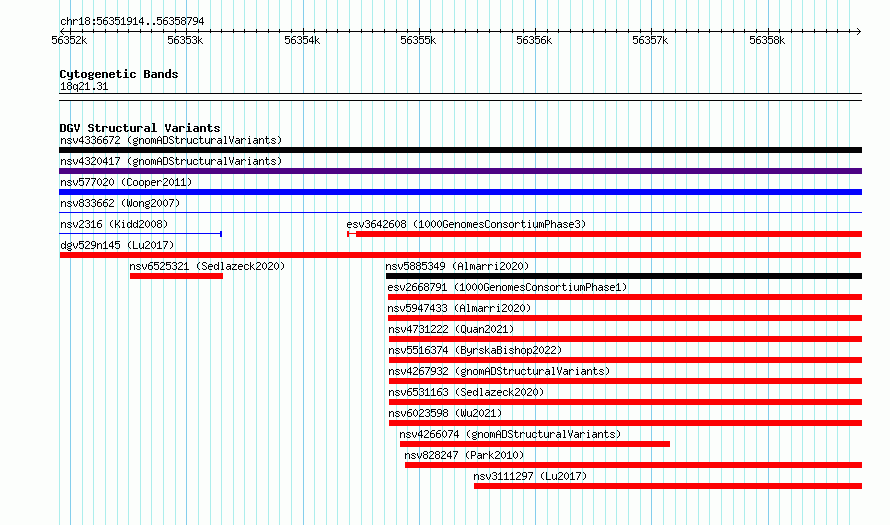Open the nsv6531163 Sedlazeck2020 label
The height and width of the screenshot is (525, 890).
coord(466,392)
